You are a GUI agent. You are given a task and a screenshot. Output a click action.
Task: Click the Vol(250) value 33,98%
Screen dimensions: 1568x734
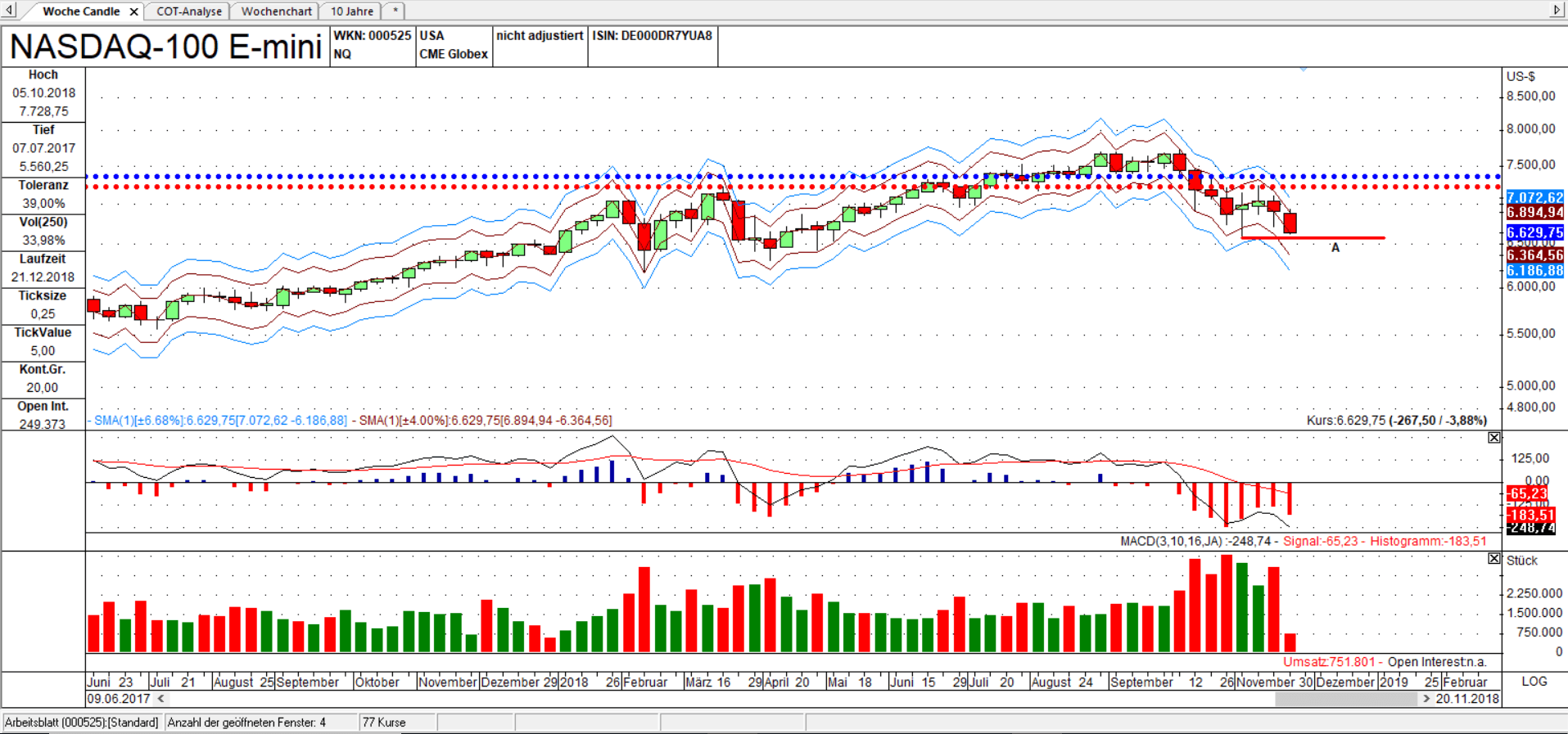(43, 240)
